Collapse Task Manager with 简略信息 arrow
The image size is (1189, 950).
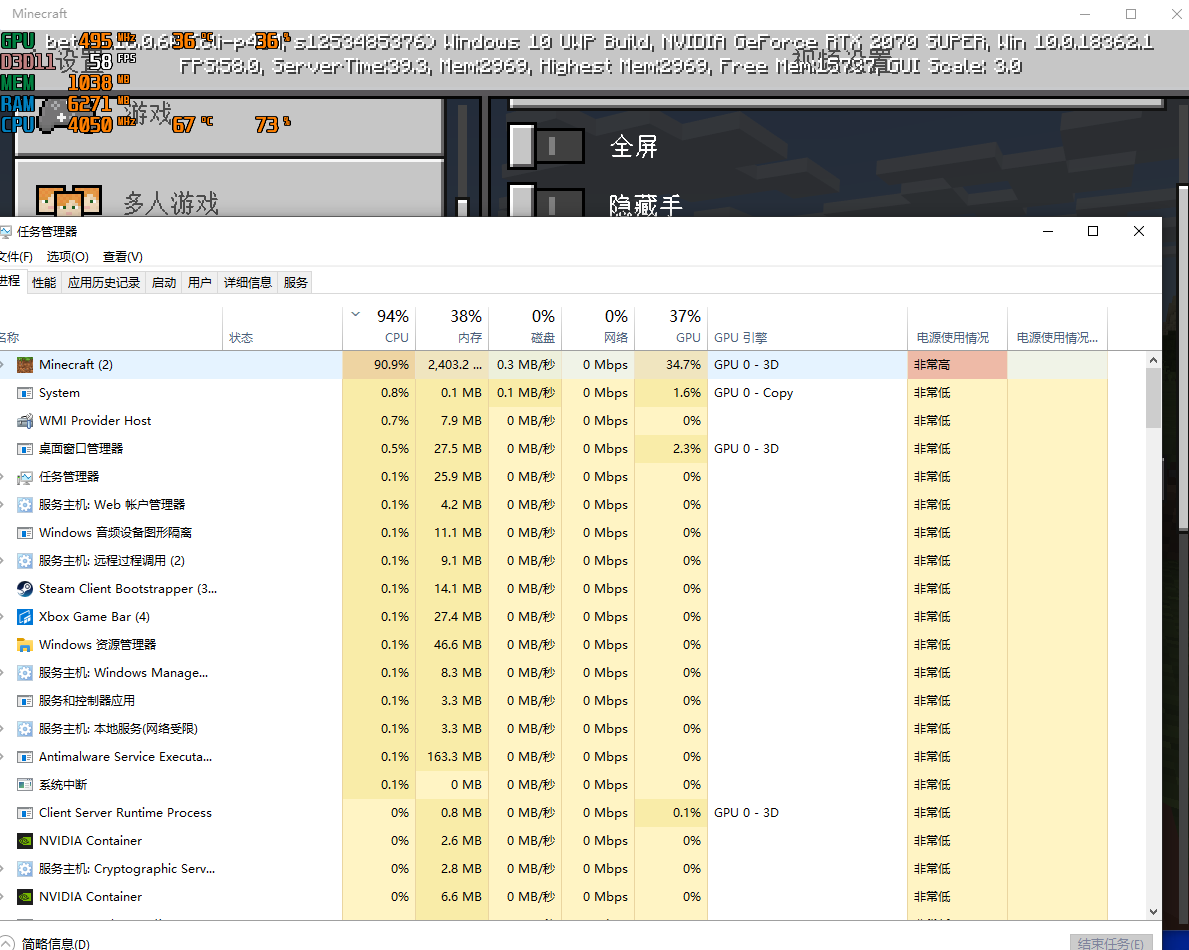10,943
